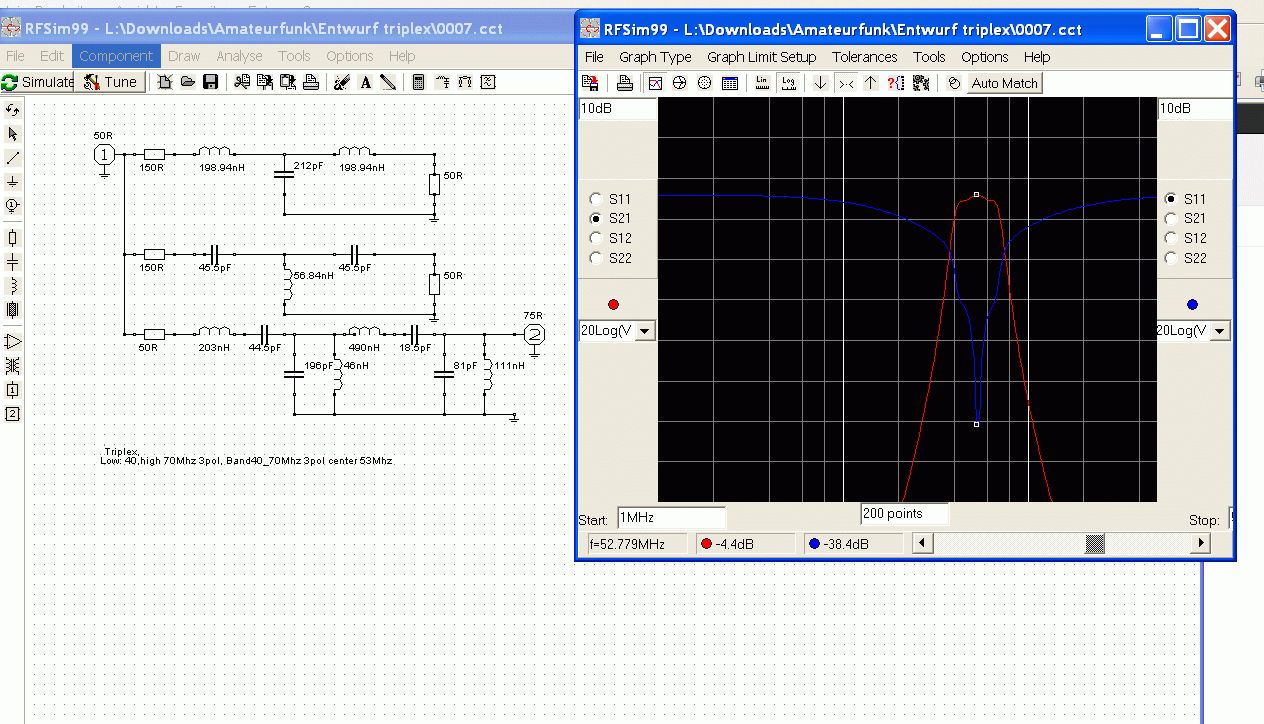
Task: Click the save floppy disk icon
Action: [x=211, y=82]
